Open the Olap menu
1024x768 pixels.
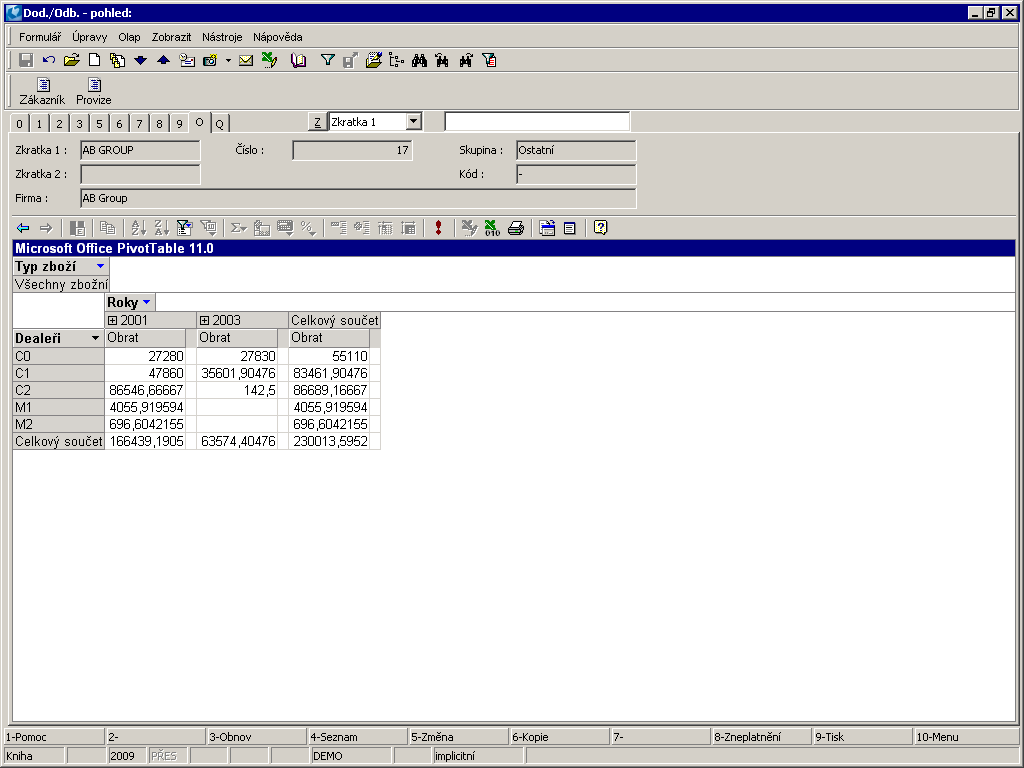(129, 37)
